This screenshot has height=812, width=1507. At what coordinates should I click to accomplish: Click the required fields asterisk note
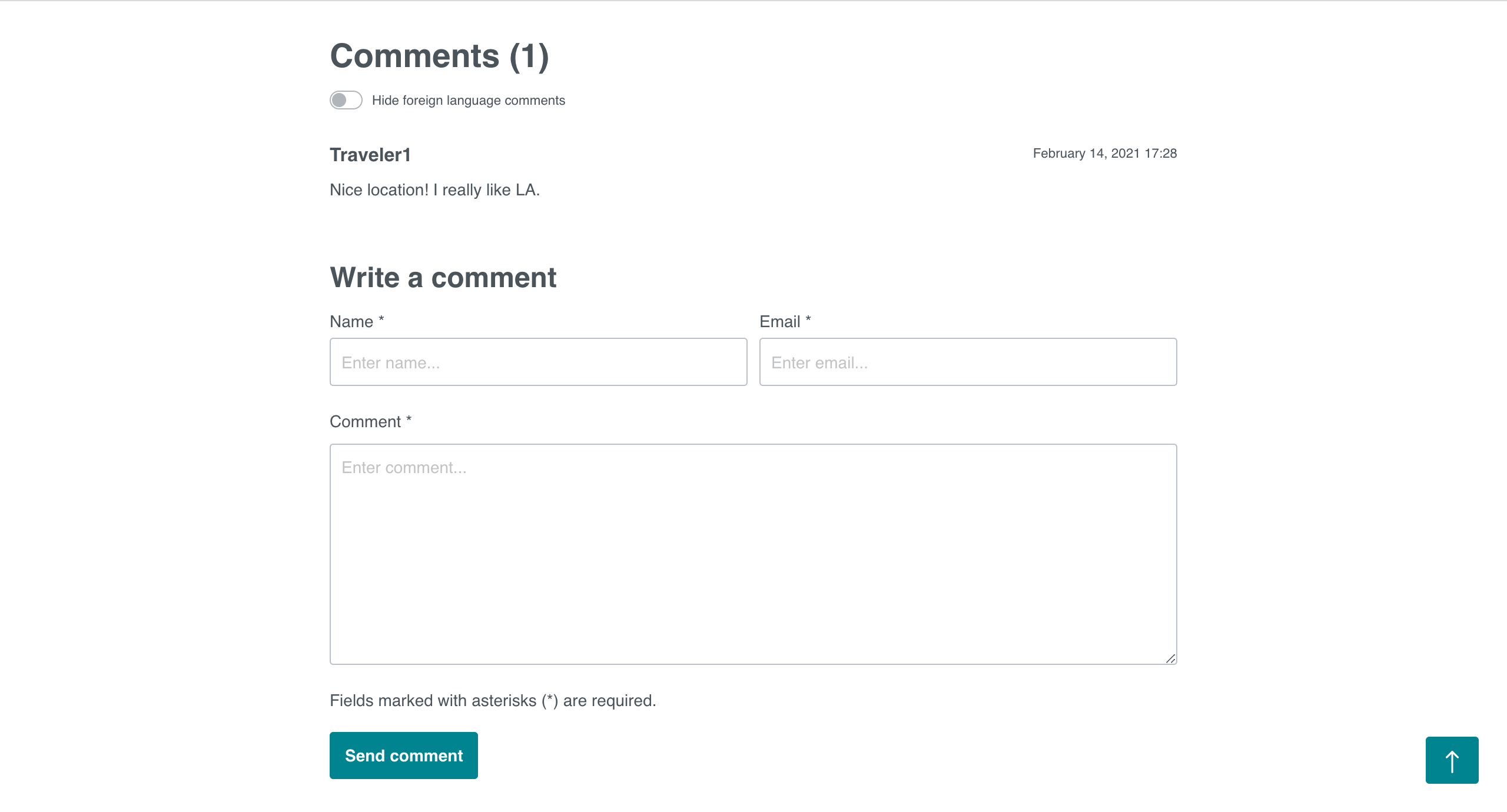pyautogui.click(x=493, y=701)
